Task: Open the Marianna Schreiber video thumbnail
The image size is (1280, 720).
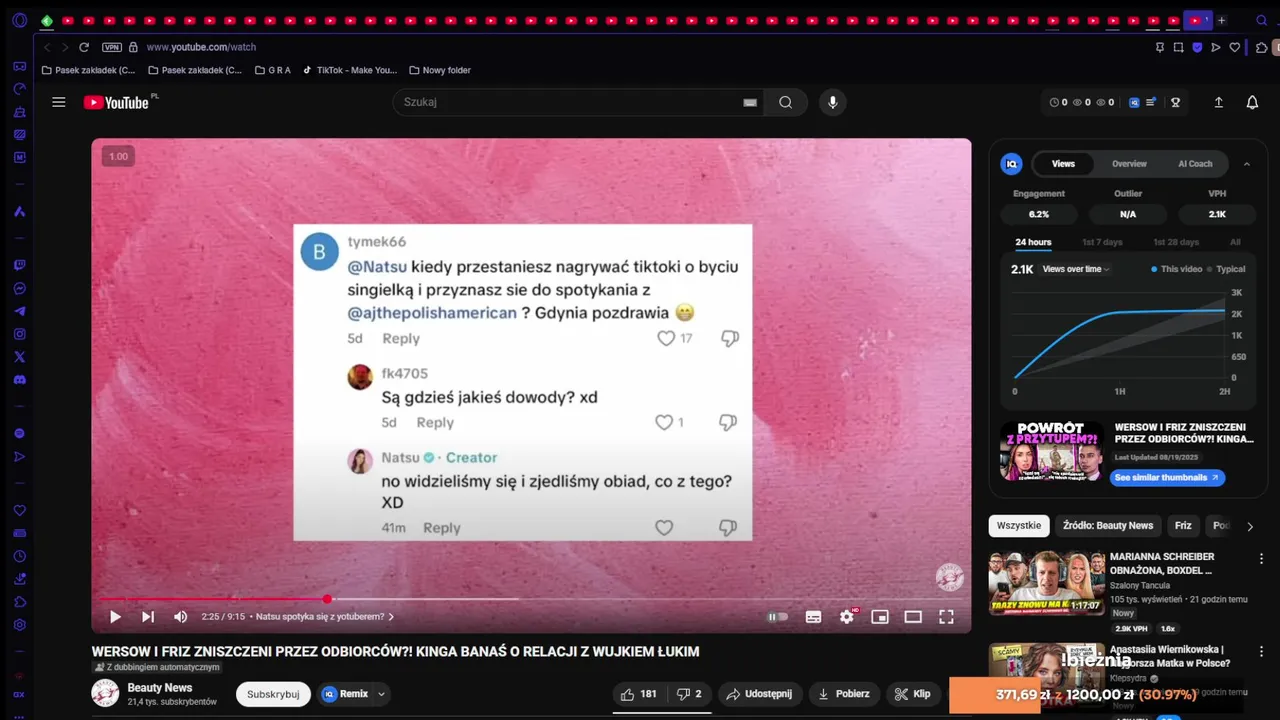Action: tap(1046, 583)
